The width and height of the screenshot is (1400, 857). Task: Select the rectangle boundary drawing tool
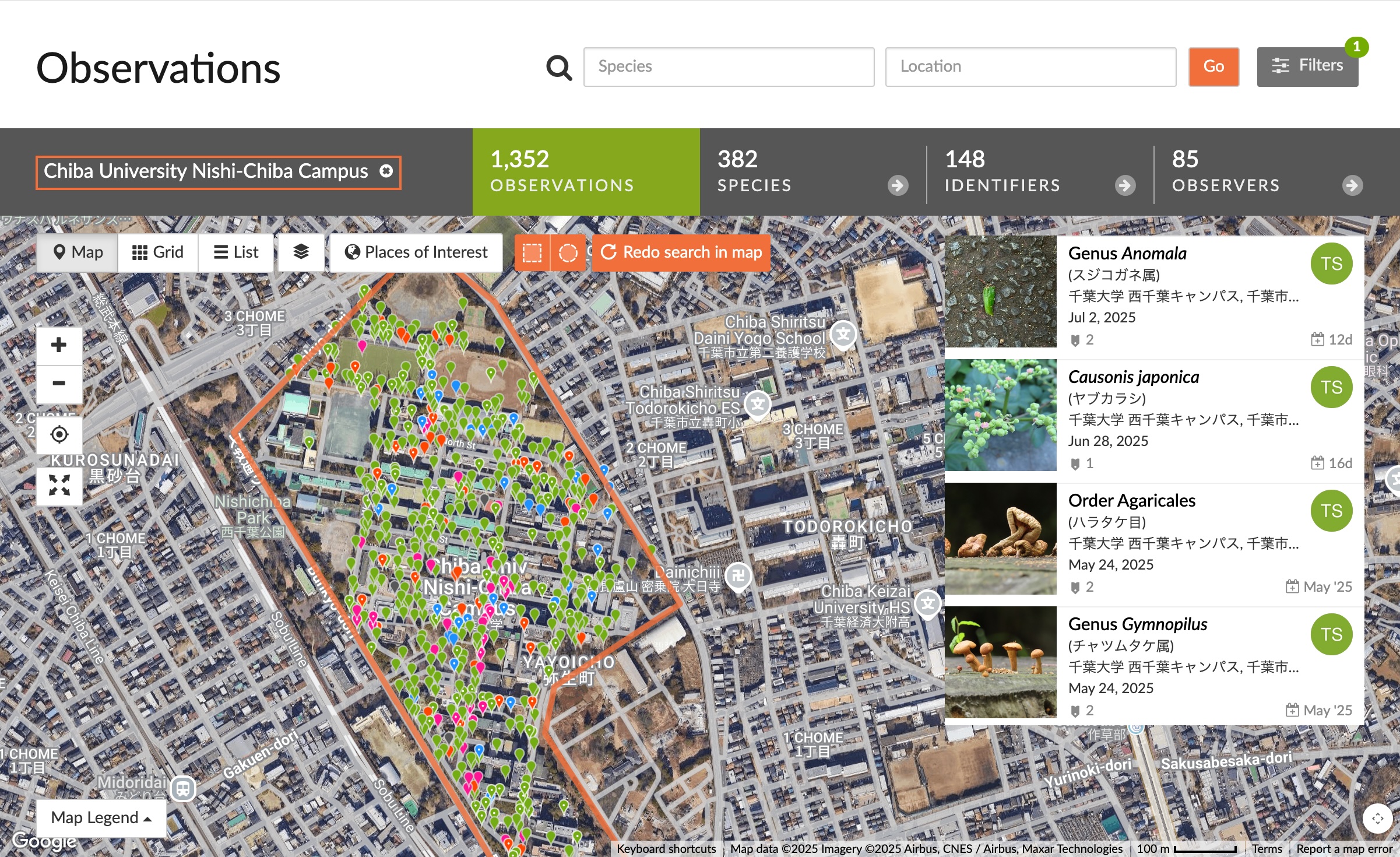532,252
